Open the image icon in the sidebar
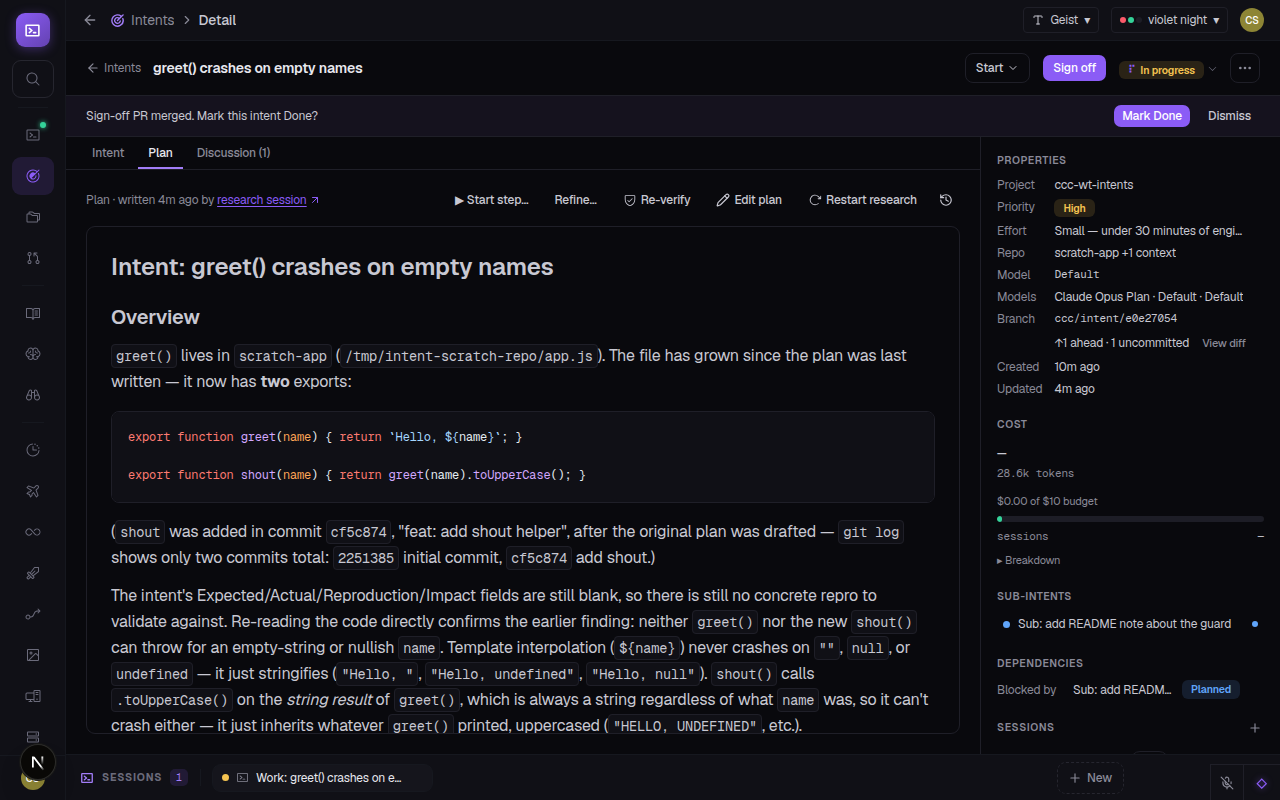Screen dimensions: 1280x800 coord(33,655)
